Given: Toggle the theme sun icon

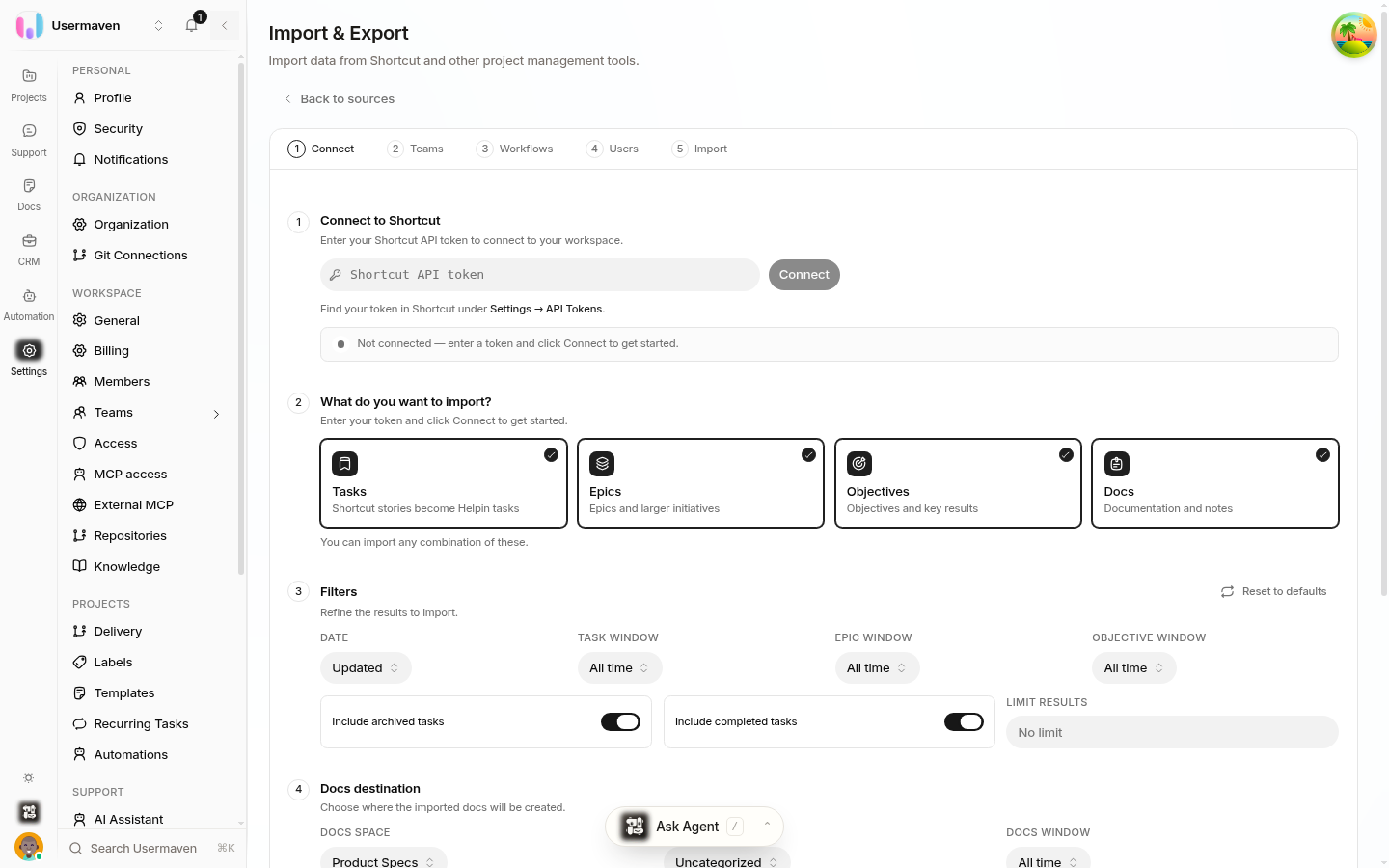Looking at the screenshot, I should pyautogui.click(x=29, y=777).
